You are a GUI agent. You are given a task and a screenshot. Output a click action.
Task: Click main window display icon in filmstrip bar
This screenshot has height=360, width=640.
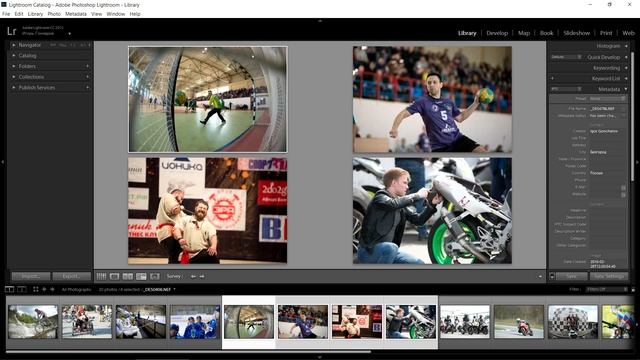(x=9, y=289)
